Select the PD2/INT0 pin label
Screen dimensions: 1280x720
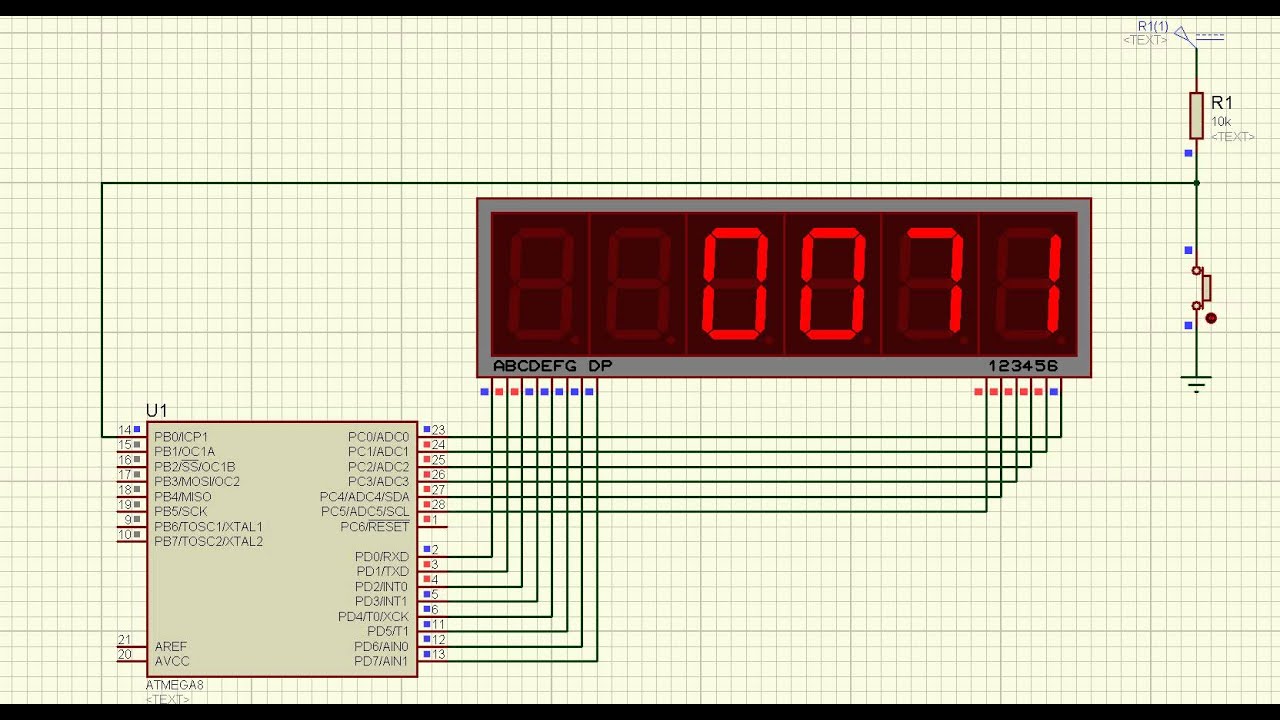tap(382, 587)
